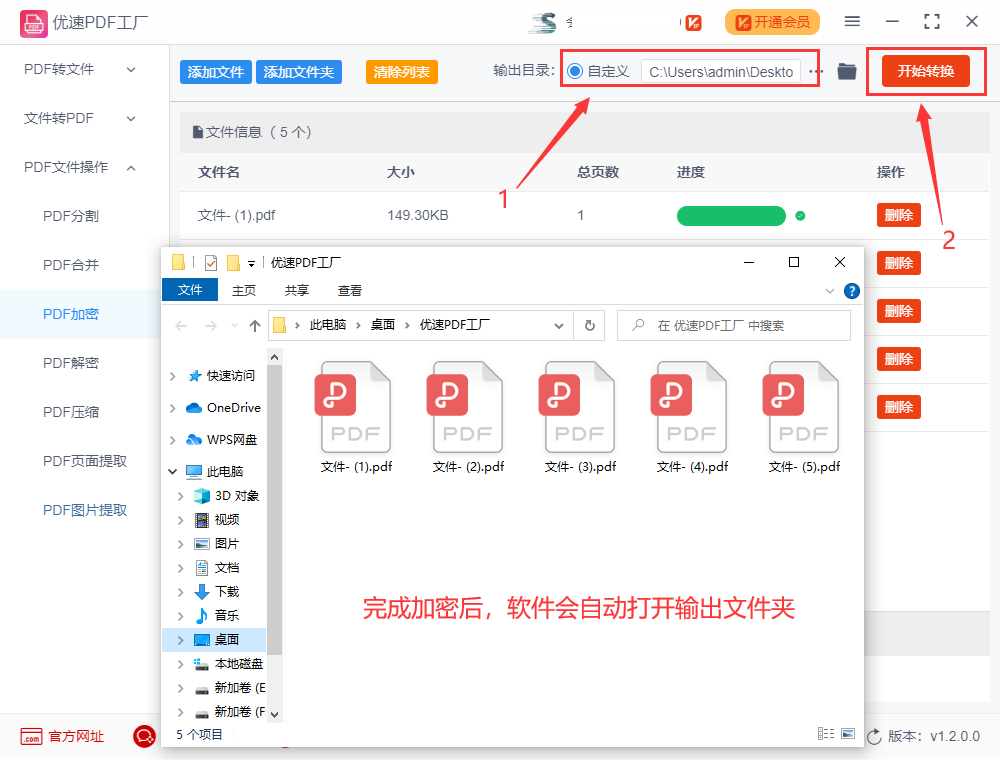The height and width of the screenshot is (760, 1000).
Task: Open the 文件 tab in Explorer
Action: point(190,290)
